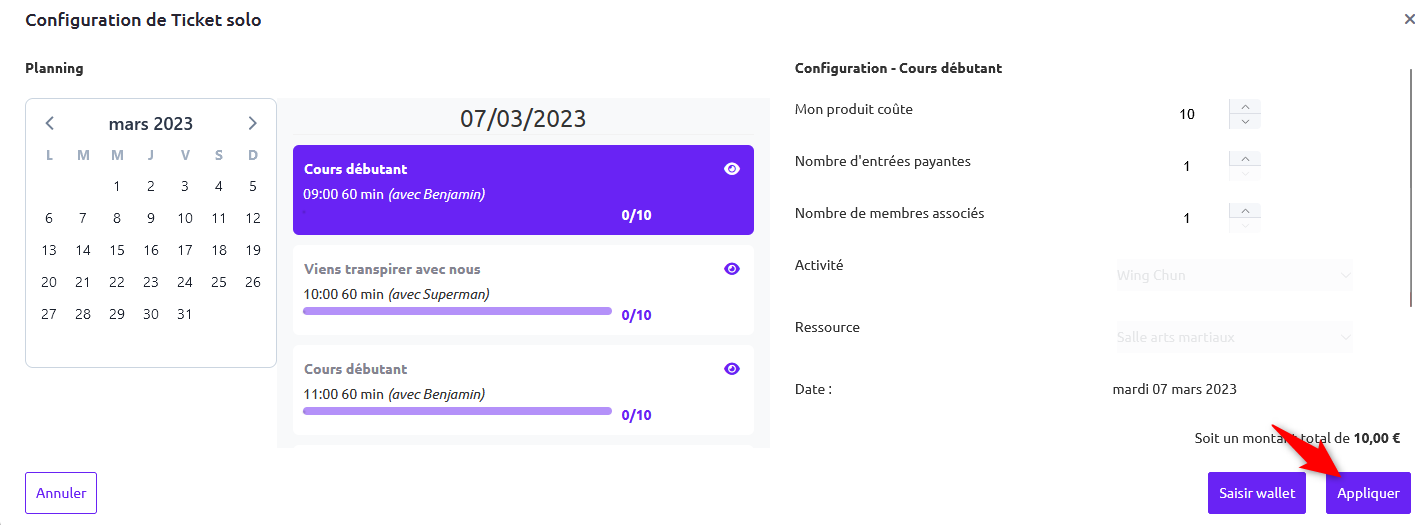Cancel with the Annuler button
1417x525 pixels.
click(61, 493)
